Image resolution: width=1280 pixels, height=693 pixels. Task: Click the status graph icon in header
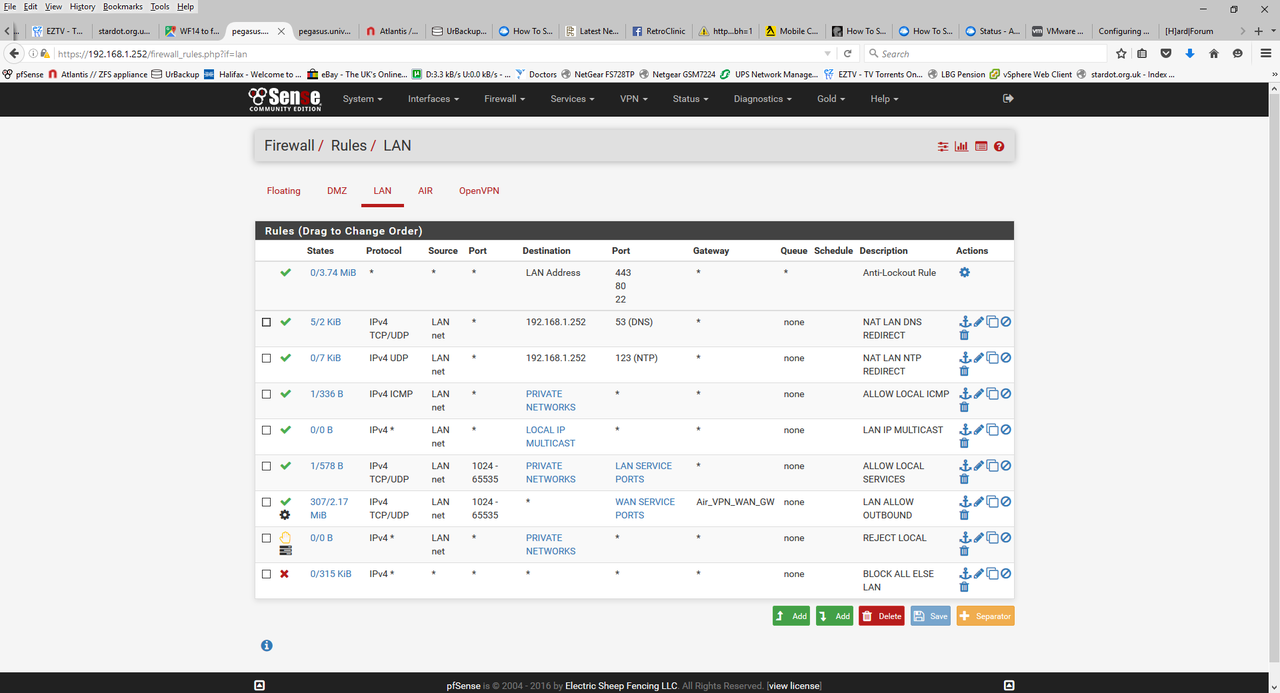(x=961, y=147)
